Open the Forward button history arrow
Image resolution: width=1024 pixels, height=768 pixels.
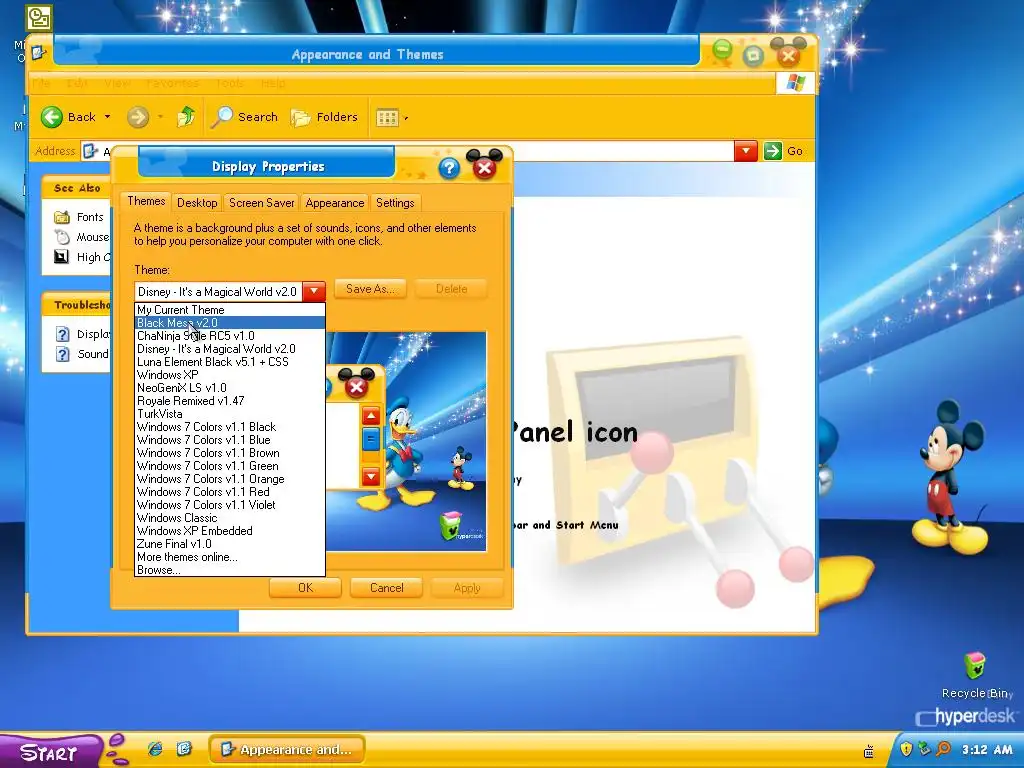click(160, 118)
